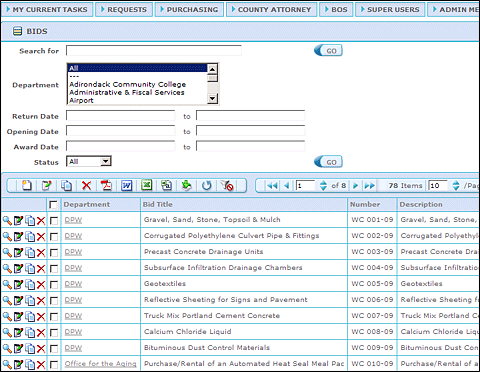
Task: Click the GO button beside Search for
Action: (x=328, y=51)
